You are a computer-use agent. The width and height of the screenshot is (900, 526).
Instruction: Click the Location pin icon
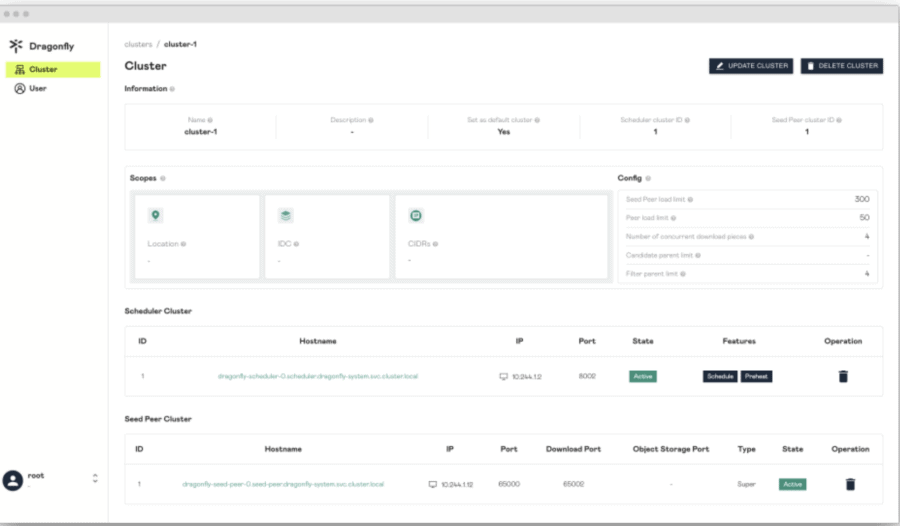tap(155, 215)
